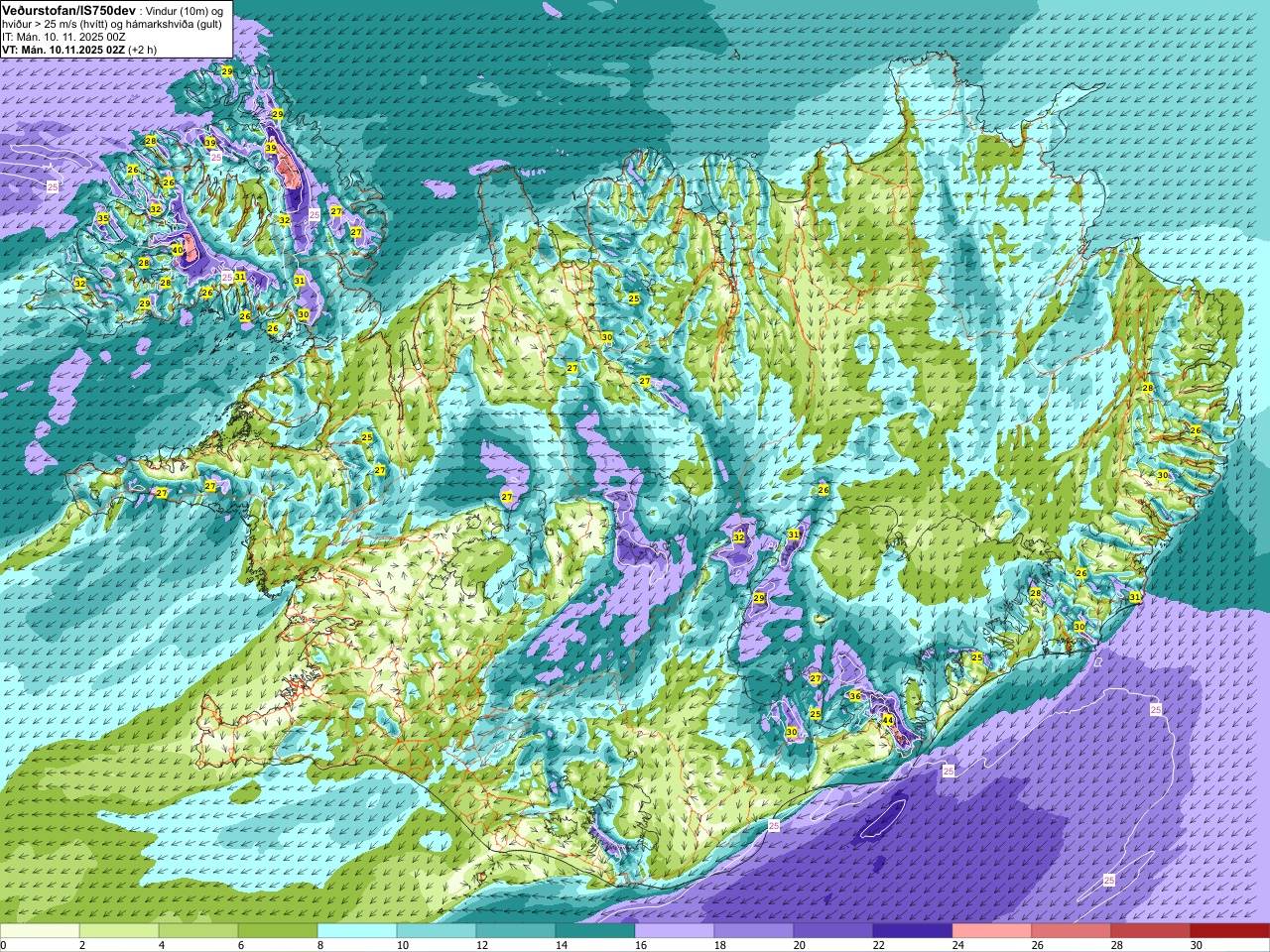The width and height of the screenshot is (1270, 952).
Task: Click the legend scale tick label 10
Action: click(403, 945)
